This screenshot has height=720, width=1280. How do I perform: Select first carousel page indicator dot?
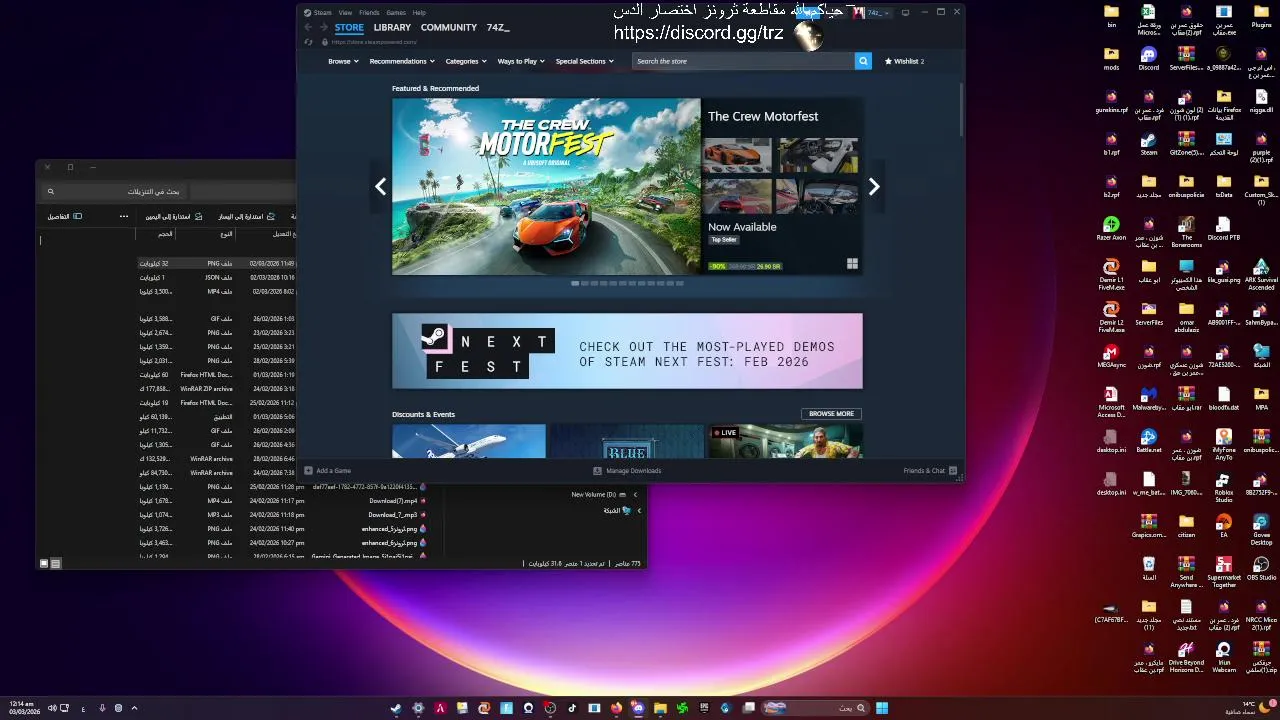point(575,283)
